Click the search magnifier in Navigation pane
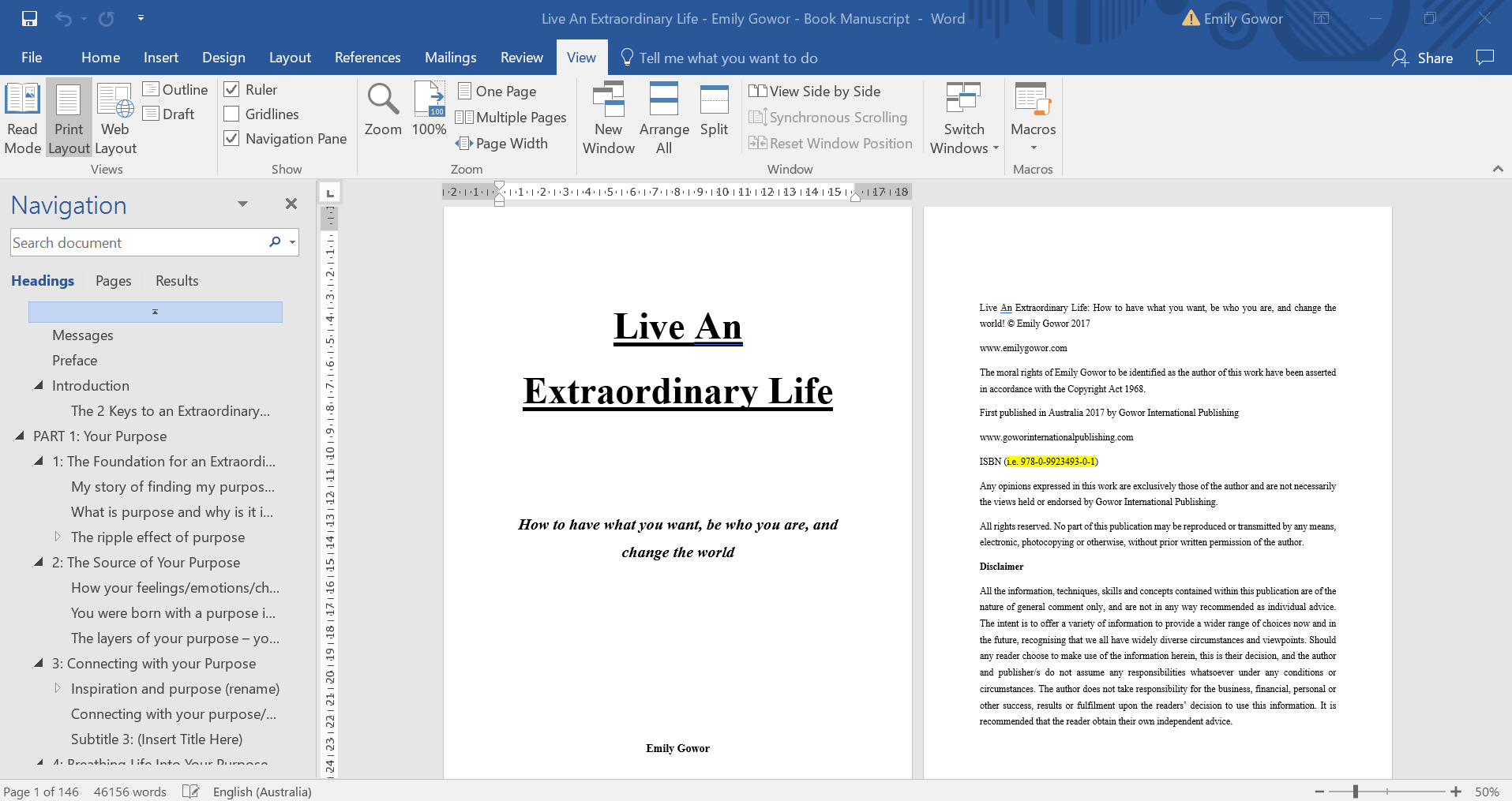The height and width of the screenshot is (801, 1512). [x=275, y=242]
